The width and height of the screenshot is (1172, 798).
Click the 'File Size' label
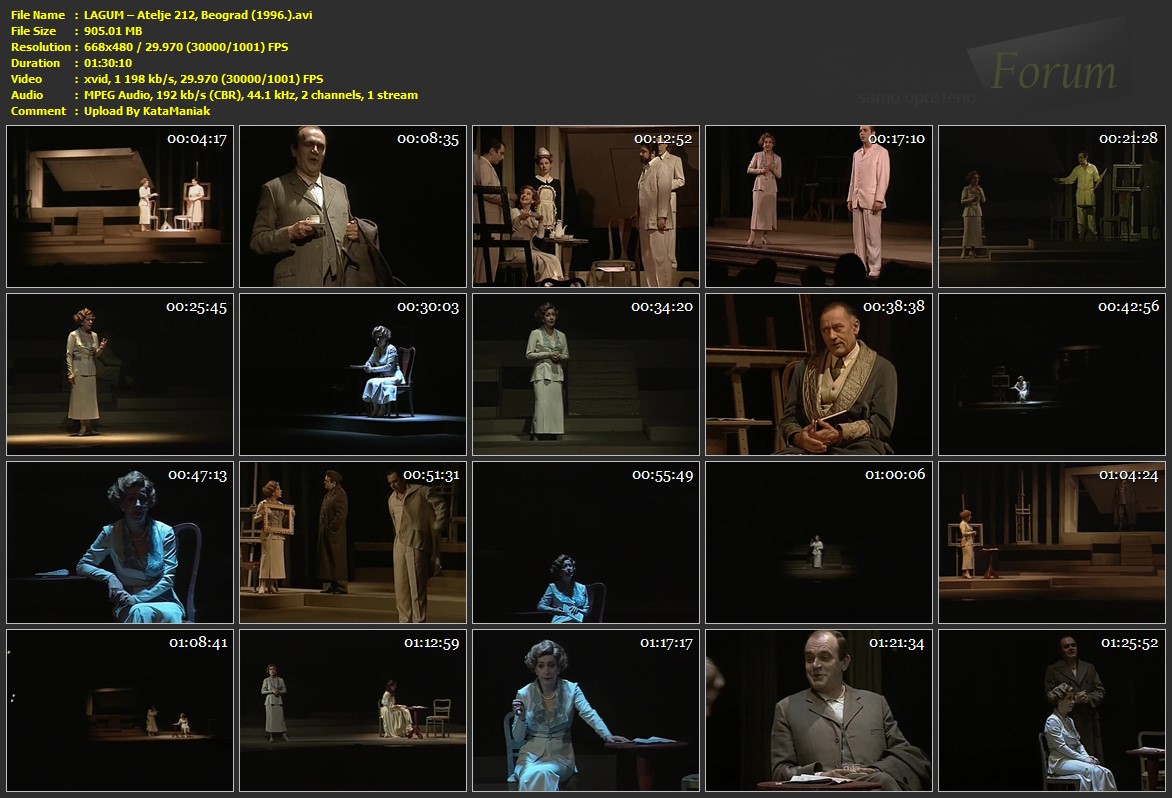coord(34,31)
